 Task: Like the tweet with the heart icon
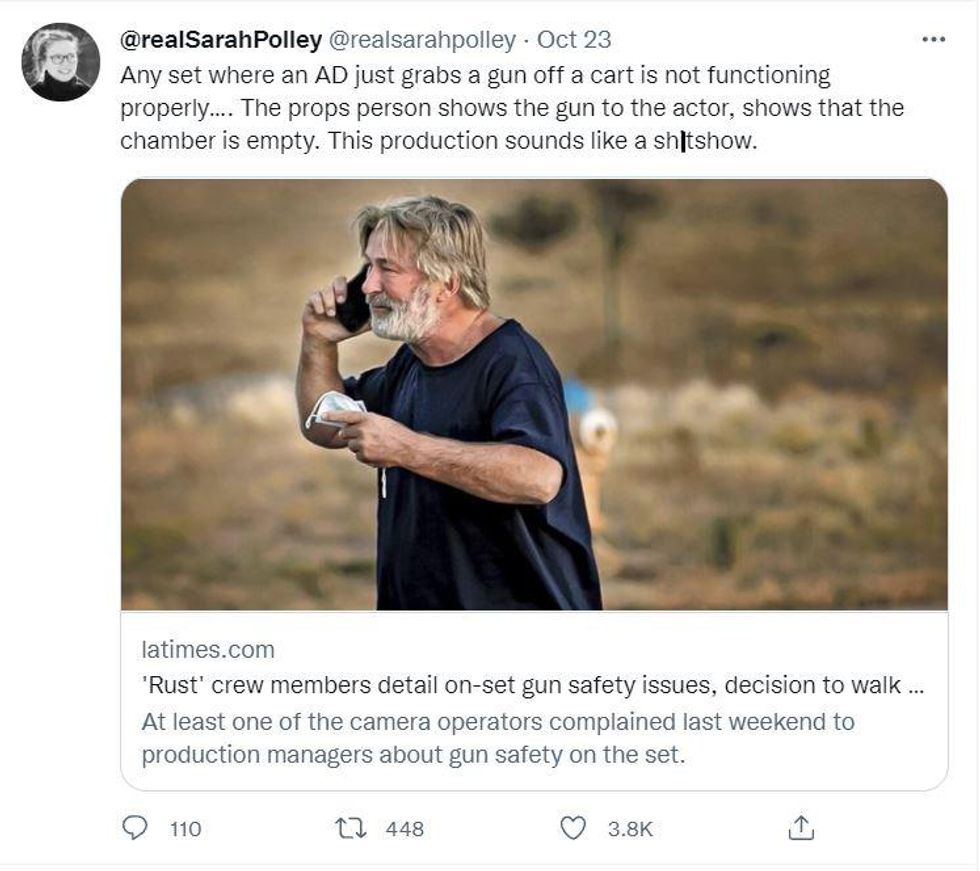(x=572, y=828)
